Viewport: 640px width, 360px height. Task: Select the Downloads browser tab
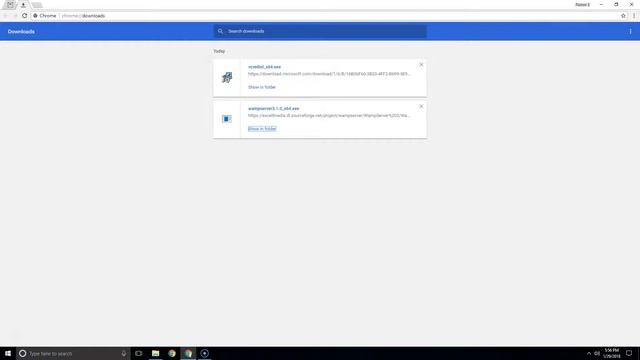pos(23,5)
